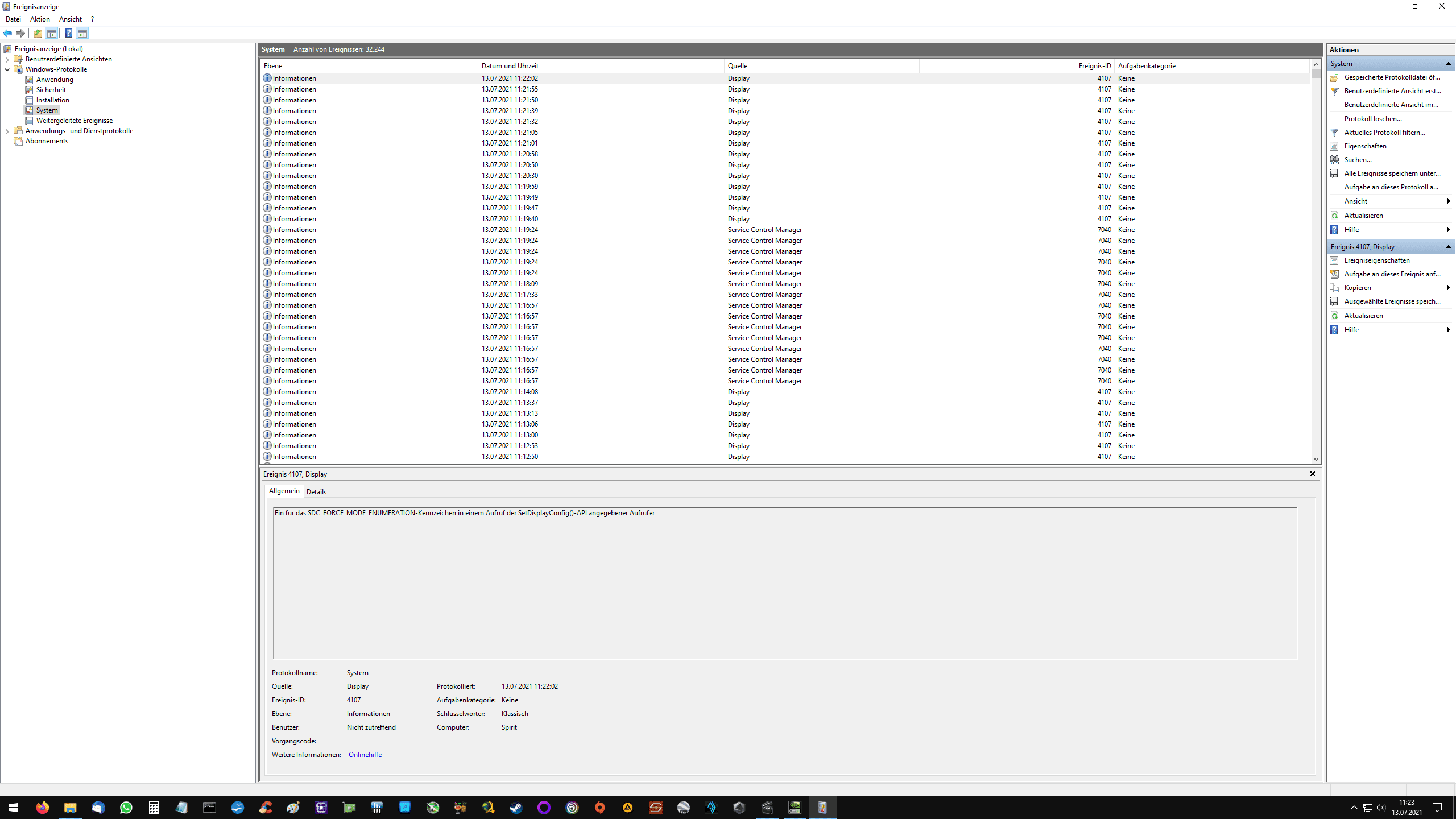Sort by the Ereignis-ID column header
This screenshot has height=819, width=1456.
coord(1016,66)
